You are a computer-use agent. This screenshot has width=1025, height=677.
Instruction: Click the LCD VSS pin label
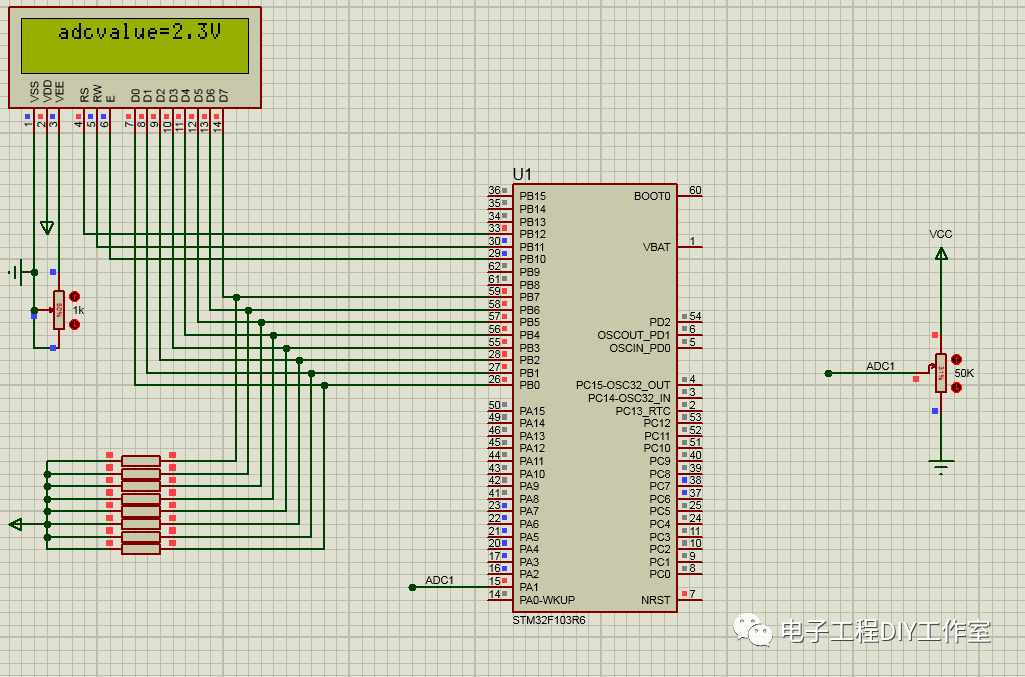click(35, 92)
